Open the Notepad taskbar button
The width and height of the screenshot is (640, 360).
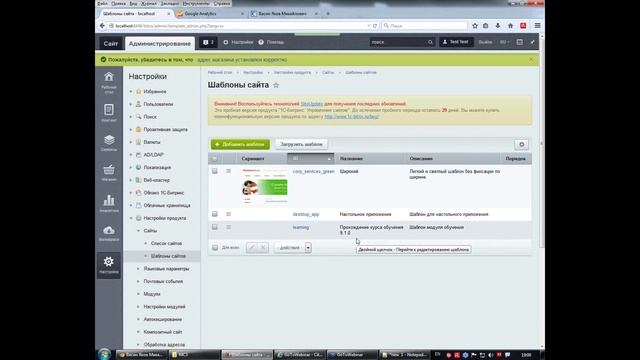tap(404, 355)
